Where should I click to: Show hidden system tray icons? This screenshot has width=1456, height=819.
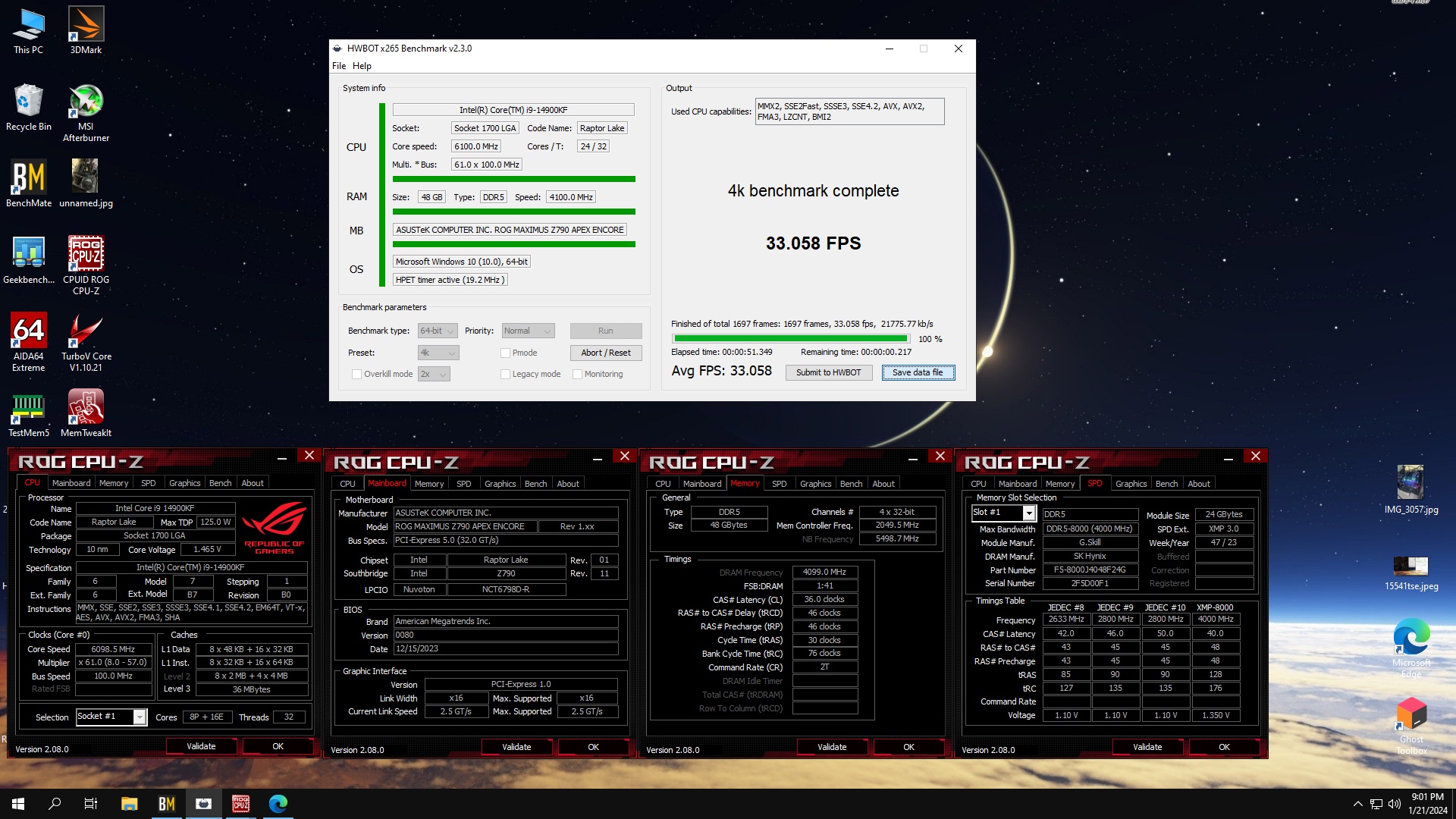(x=1357, y=804)
